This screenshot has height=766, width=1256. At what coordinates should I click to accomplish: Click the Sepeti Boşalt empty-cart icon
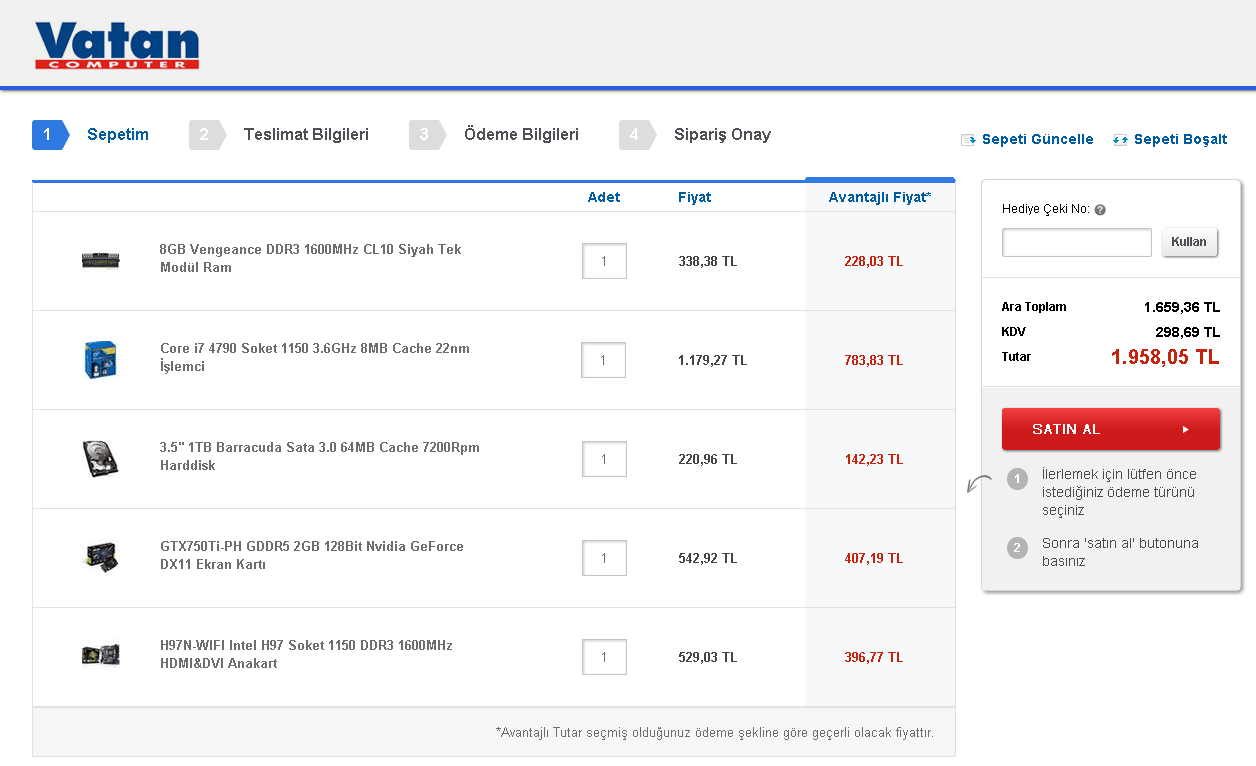[x=1120, y=140]
